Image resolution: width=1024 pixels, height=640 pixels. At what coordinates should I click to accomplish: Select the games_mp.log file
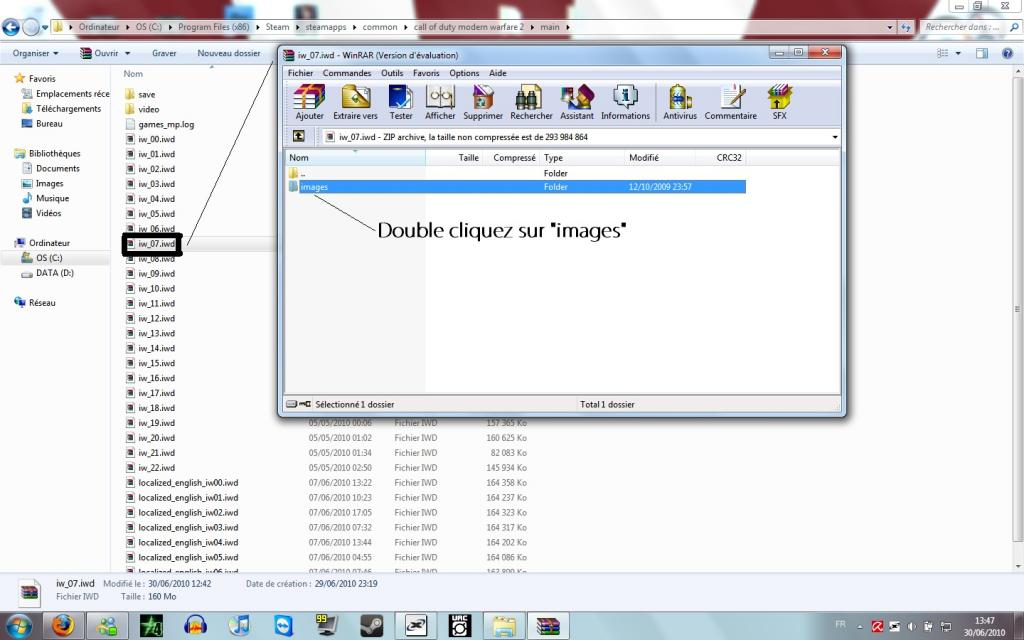[166, 124]
